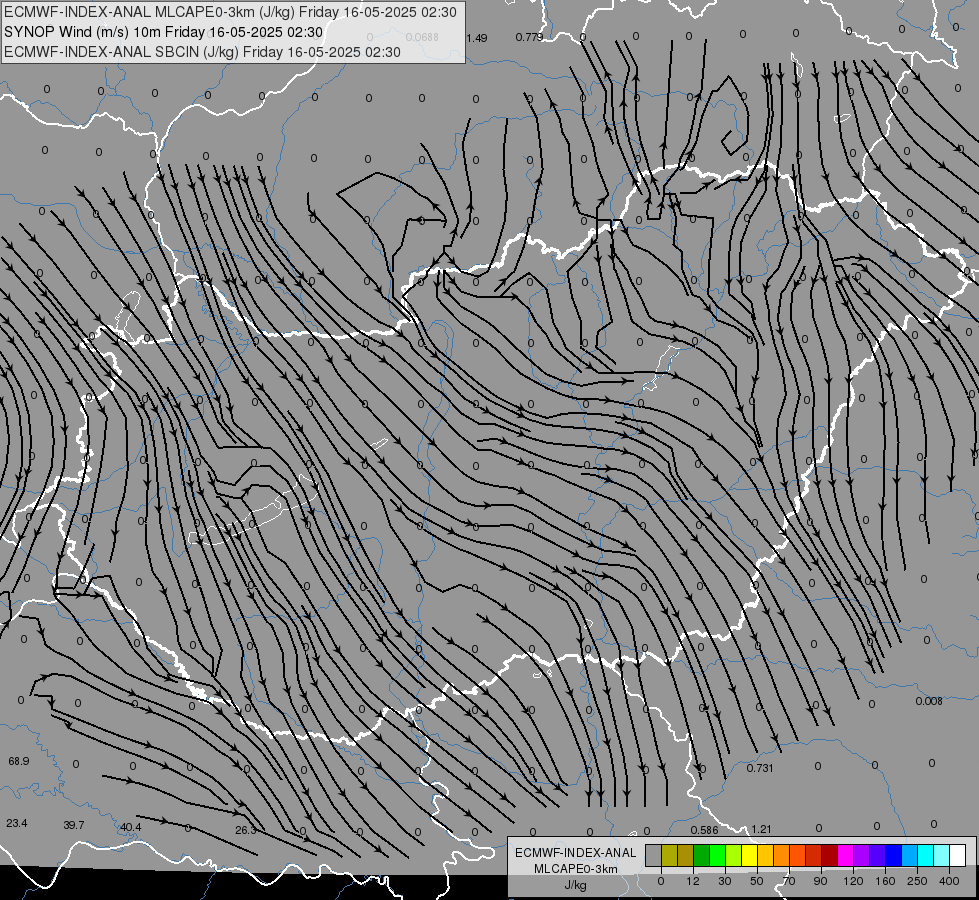Click the map value 40.4
The height and width of the screenshot is (900, 979).
[x=130, y=828]
